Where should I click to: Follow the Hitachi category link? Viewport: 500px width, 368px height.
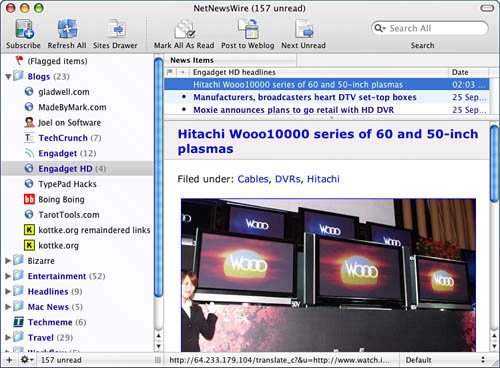pos(323,179)
